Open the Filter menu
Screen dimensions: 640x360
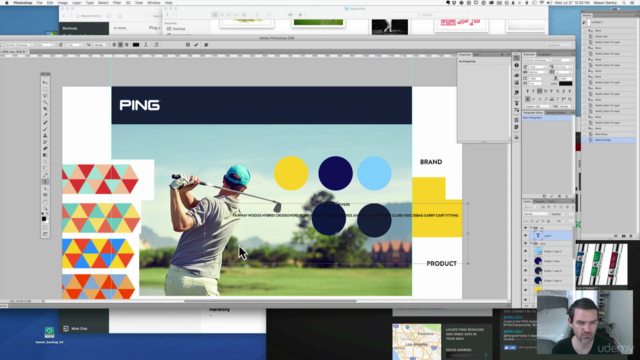click(117, 2)
